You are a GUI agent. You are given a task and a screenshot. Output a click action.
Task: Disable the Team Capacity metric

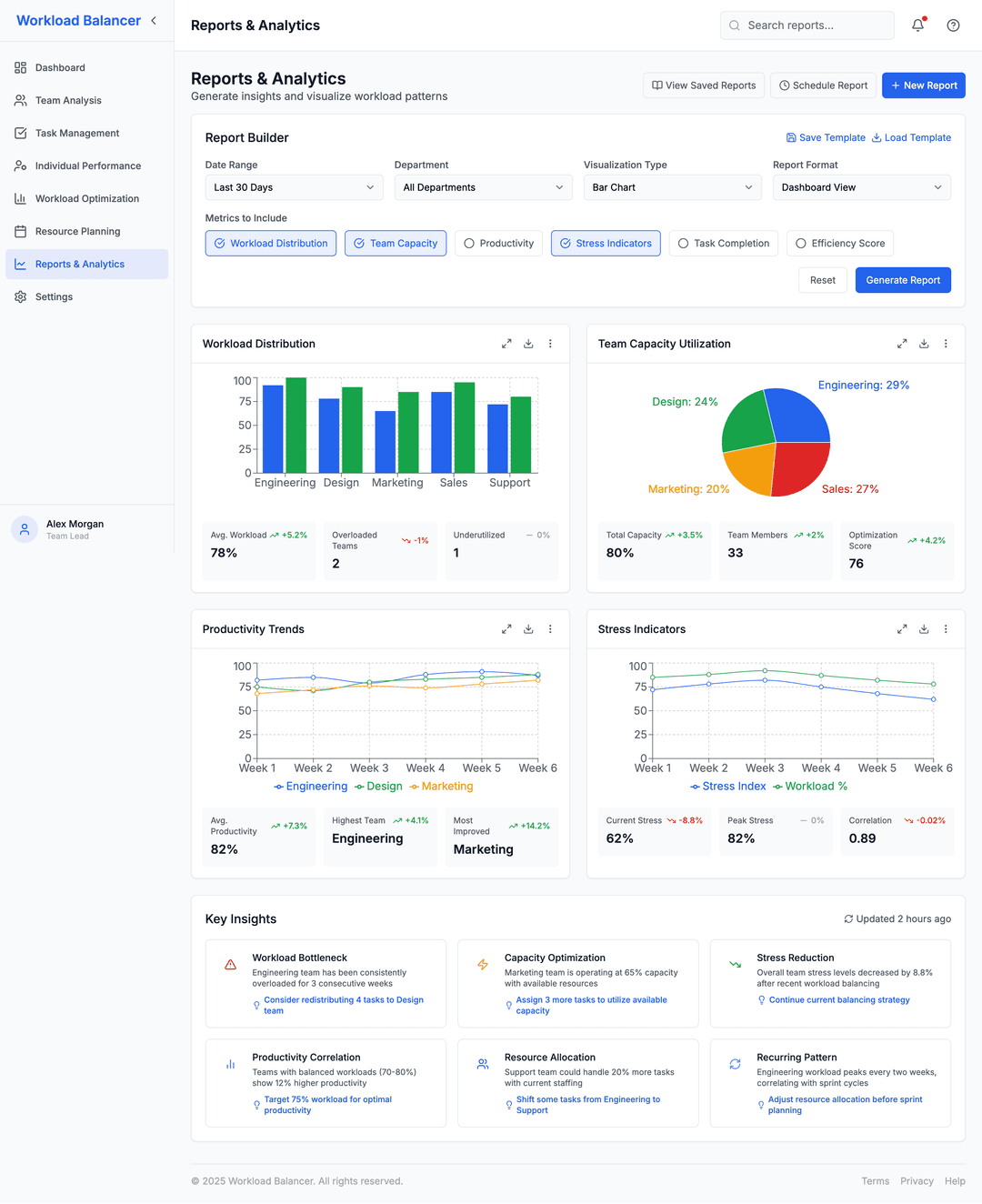[x=396, y=243]
